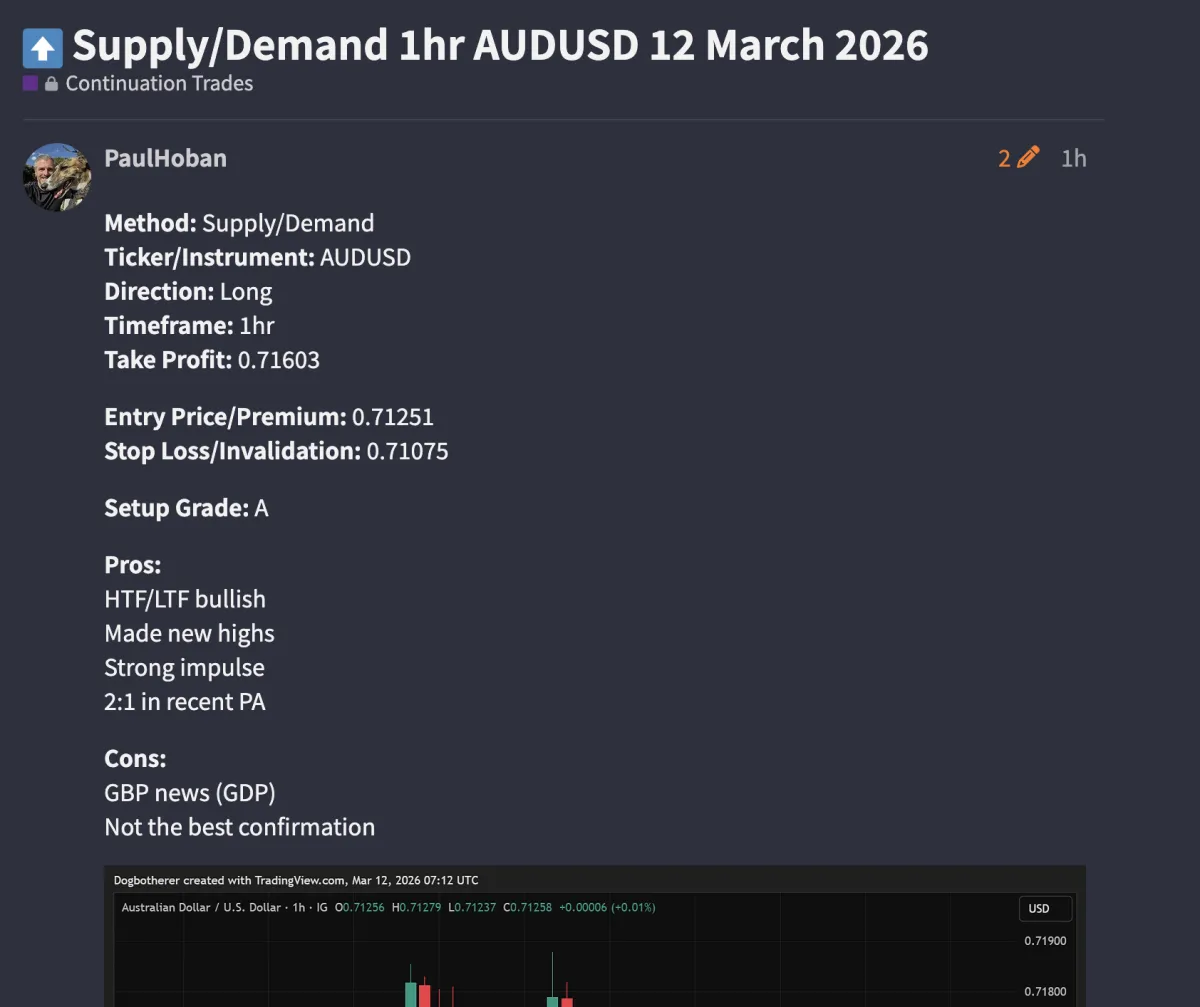Click PaulHoban's avatar picture
Screen dimensions: 1200x1007
[57, 176]
